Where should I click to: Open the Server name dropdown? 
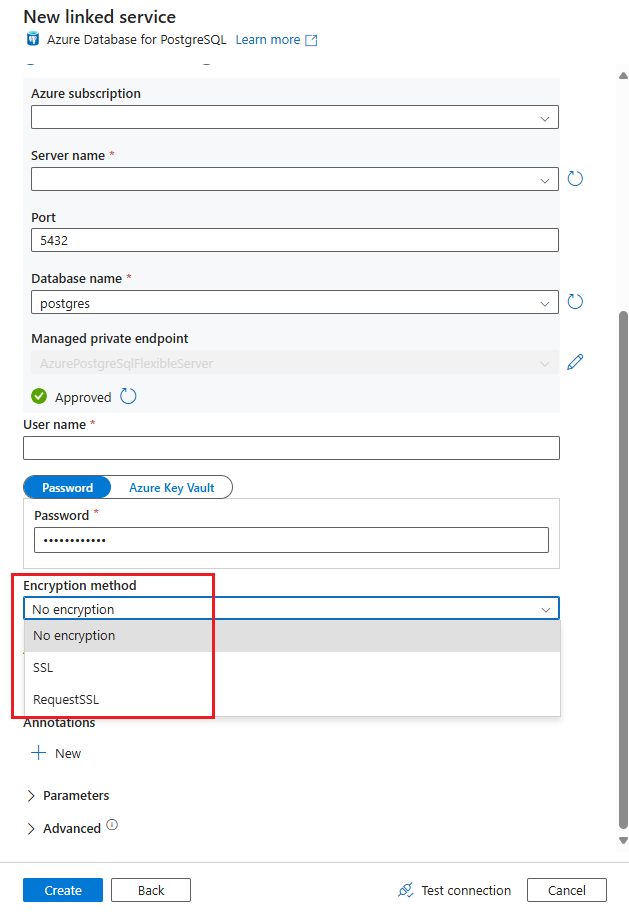(295, 179)
